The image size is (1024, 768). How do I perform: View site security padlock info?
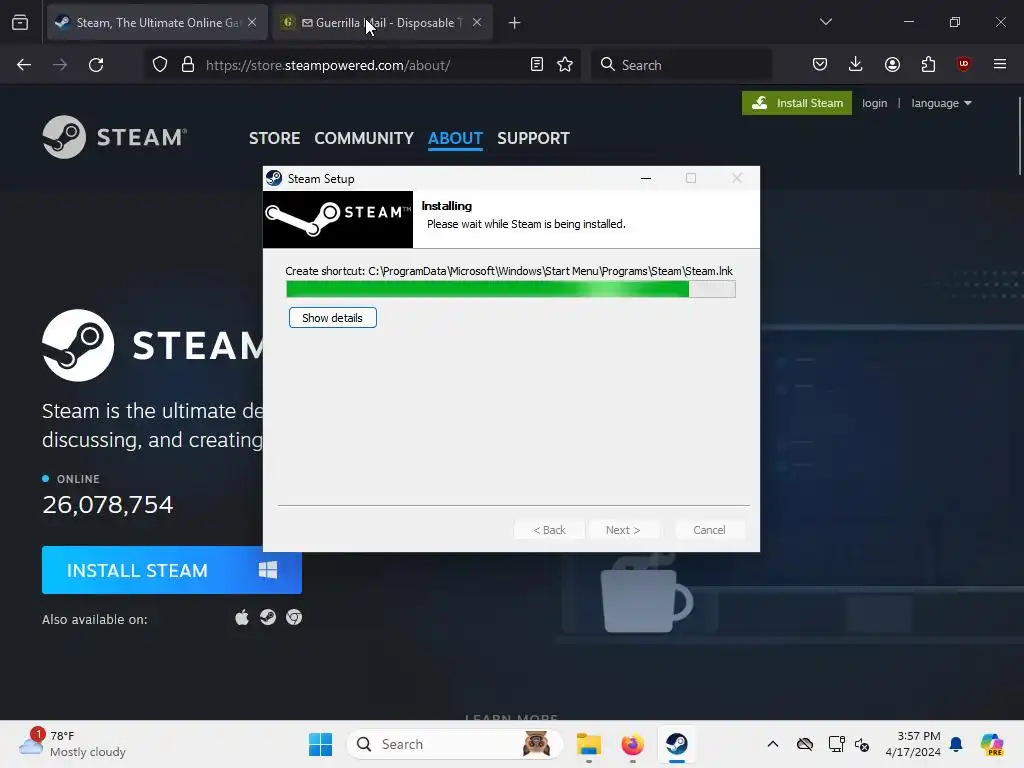188,65
